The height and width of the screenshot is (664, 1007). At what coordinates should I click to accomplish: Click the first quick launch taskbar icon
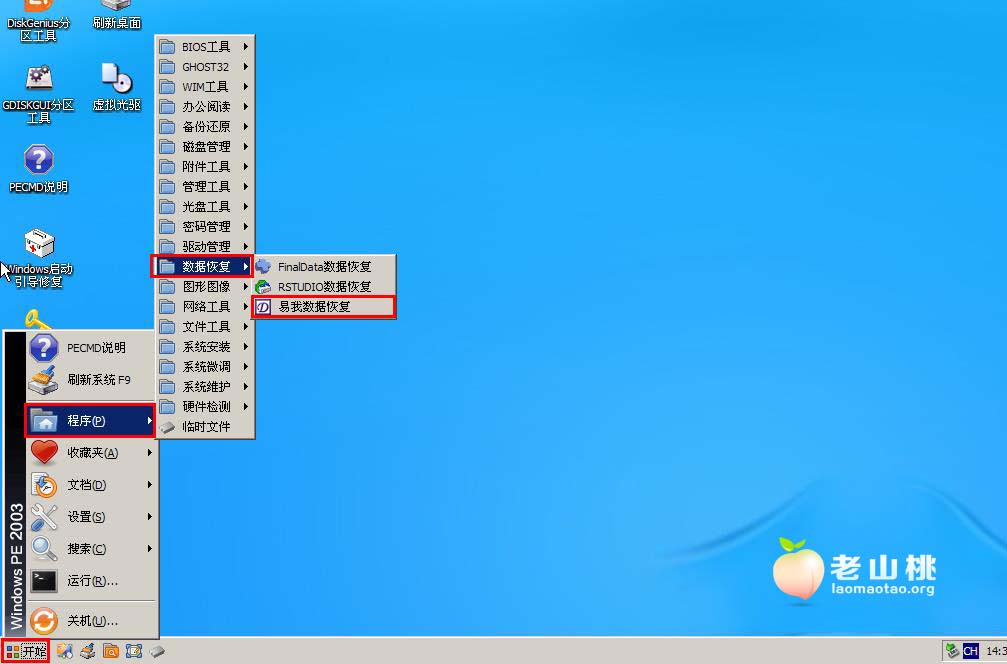click(65, 651)
